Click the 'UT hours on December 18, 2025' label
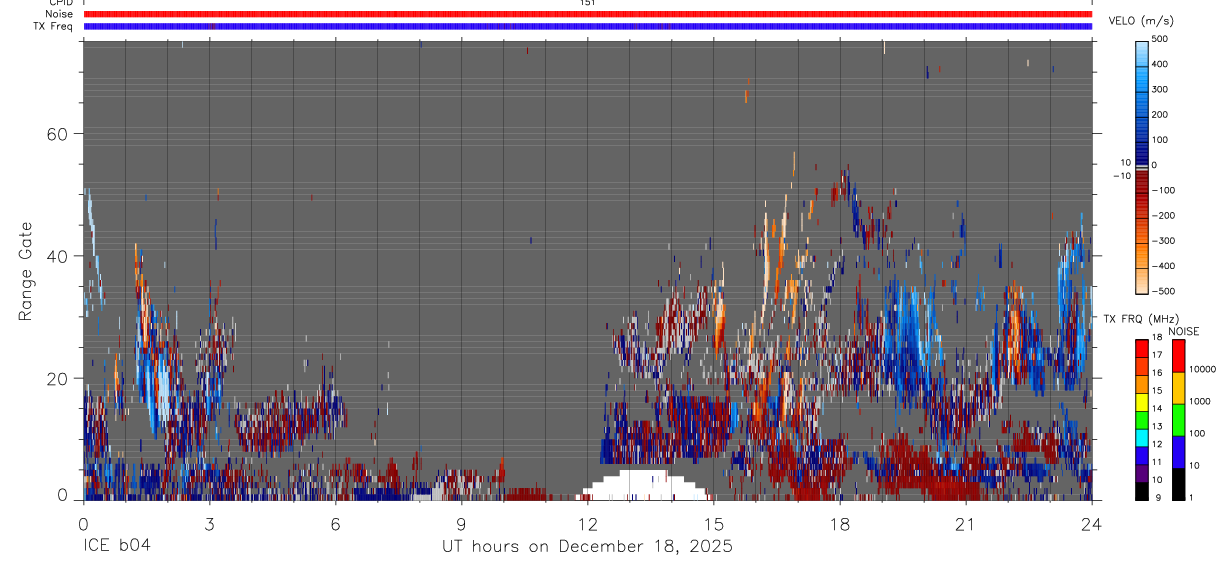The image size is (1228, 567). click(587, 547)
